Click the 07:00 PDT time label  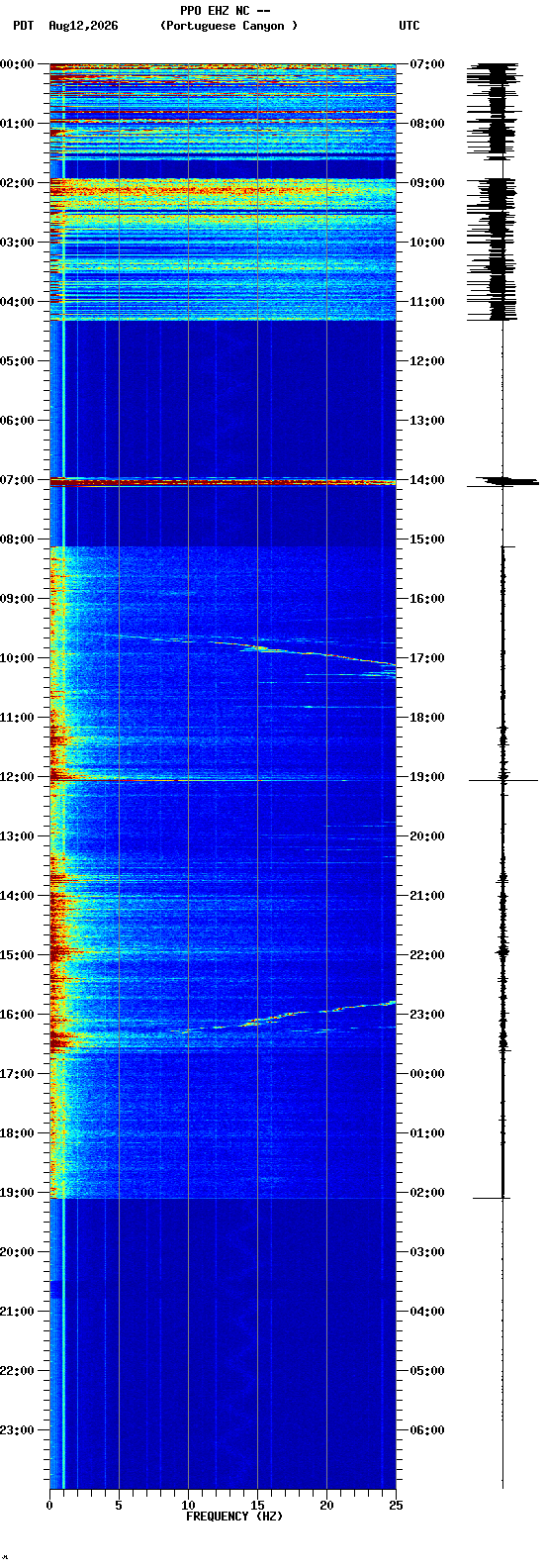coord(17,480)
